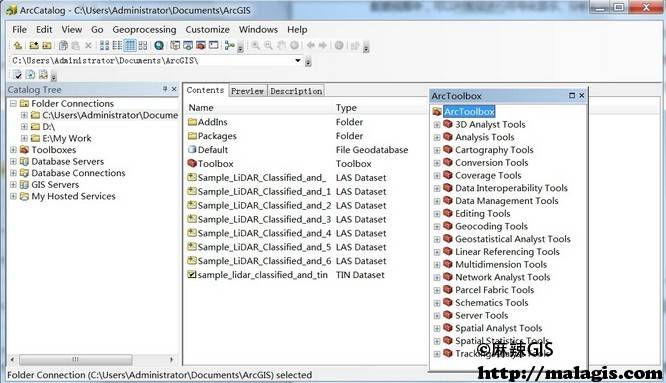
Task: Switch to the Description tab
Action: [x=296, y=91]
